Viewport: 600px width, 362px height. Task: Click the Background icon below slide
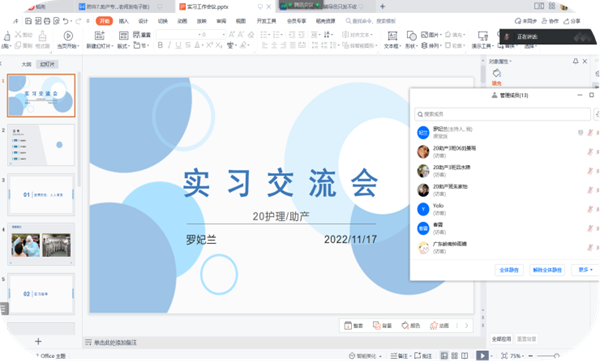pyautogui.click(x=377, y=326)
